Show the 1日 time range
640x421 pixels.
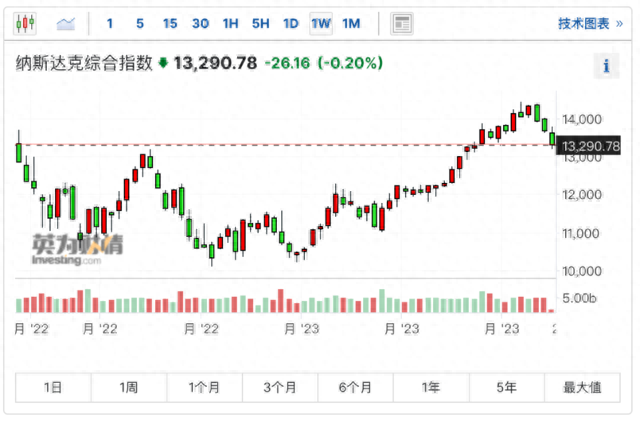53,387
